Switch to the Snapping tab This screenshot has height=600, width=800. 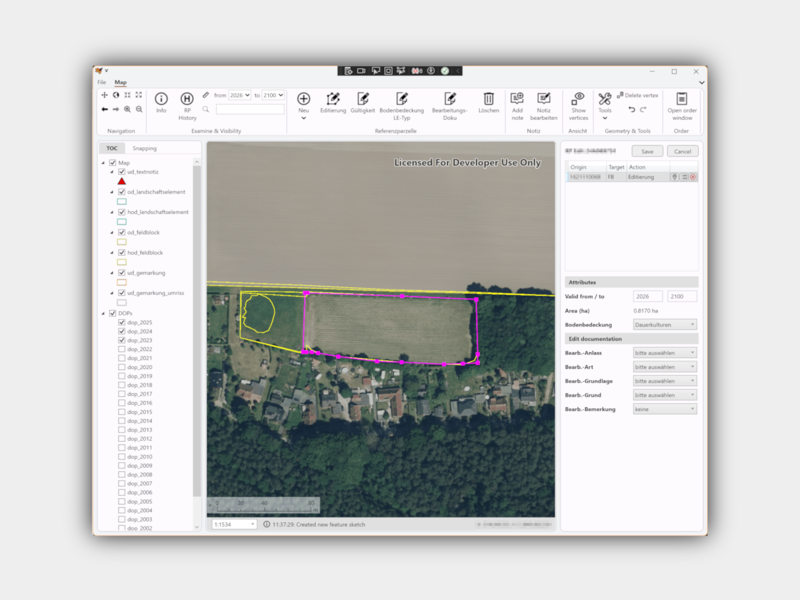tap(144, 148)
